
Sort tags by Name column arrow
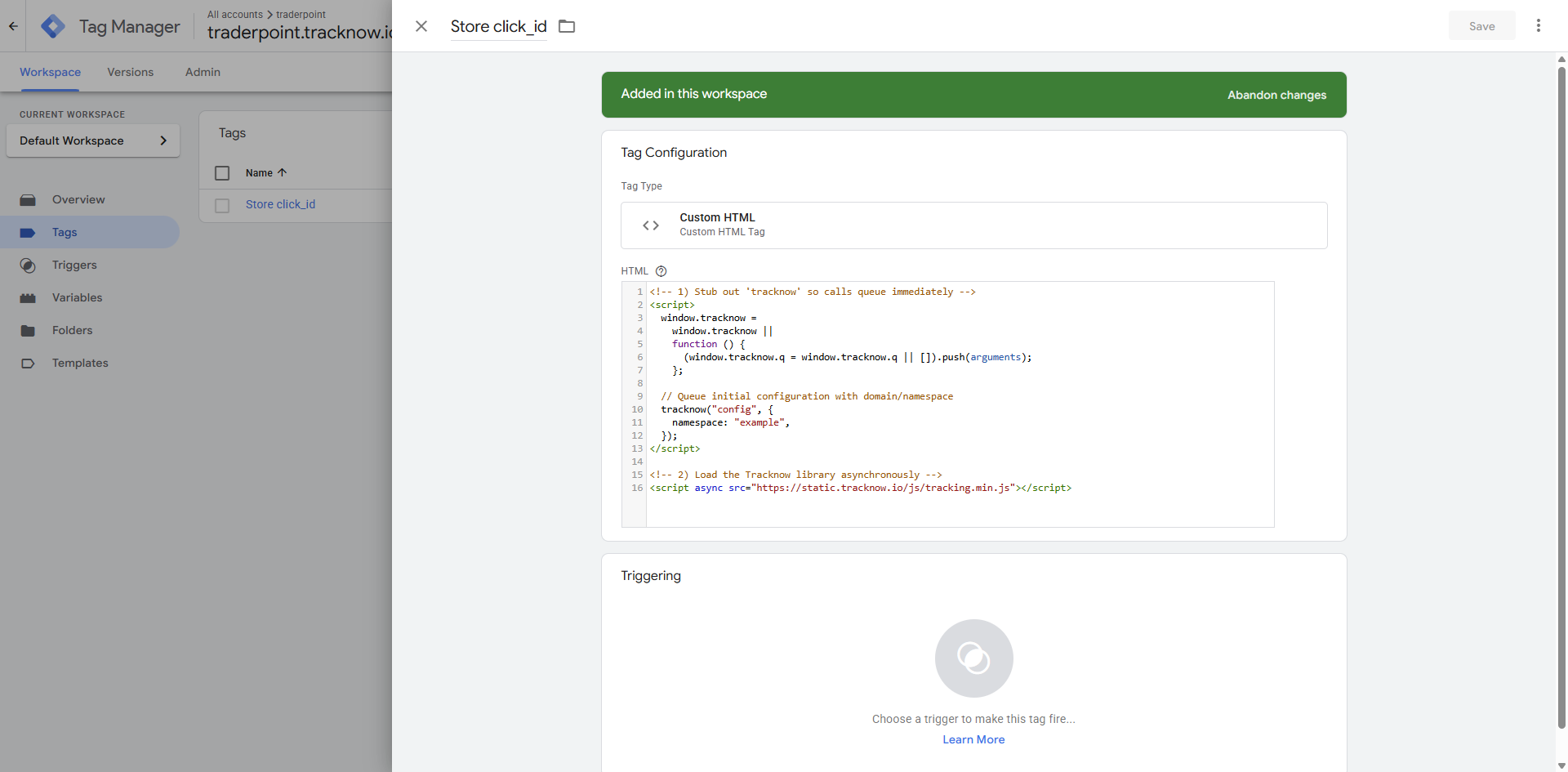pos(282,173)
